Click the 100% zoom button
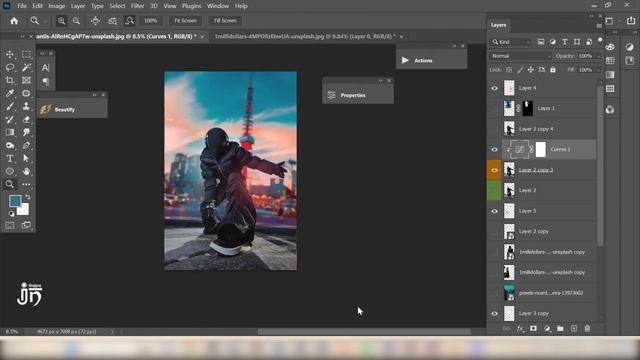 (x=151, y=20)
